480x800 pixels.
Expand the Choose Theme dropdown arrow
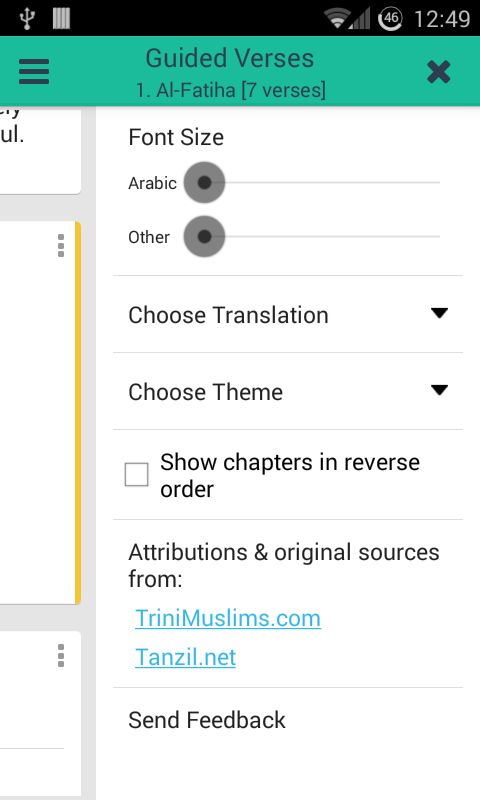[439, 390]
